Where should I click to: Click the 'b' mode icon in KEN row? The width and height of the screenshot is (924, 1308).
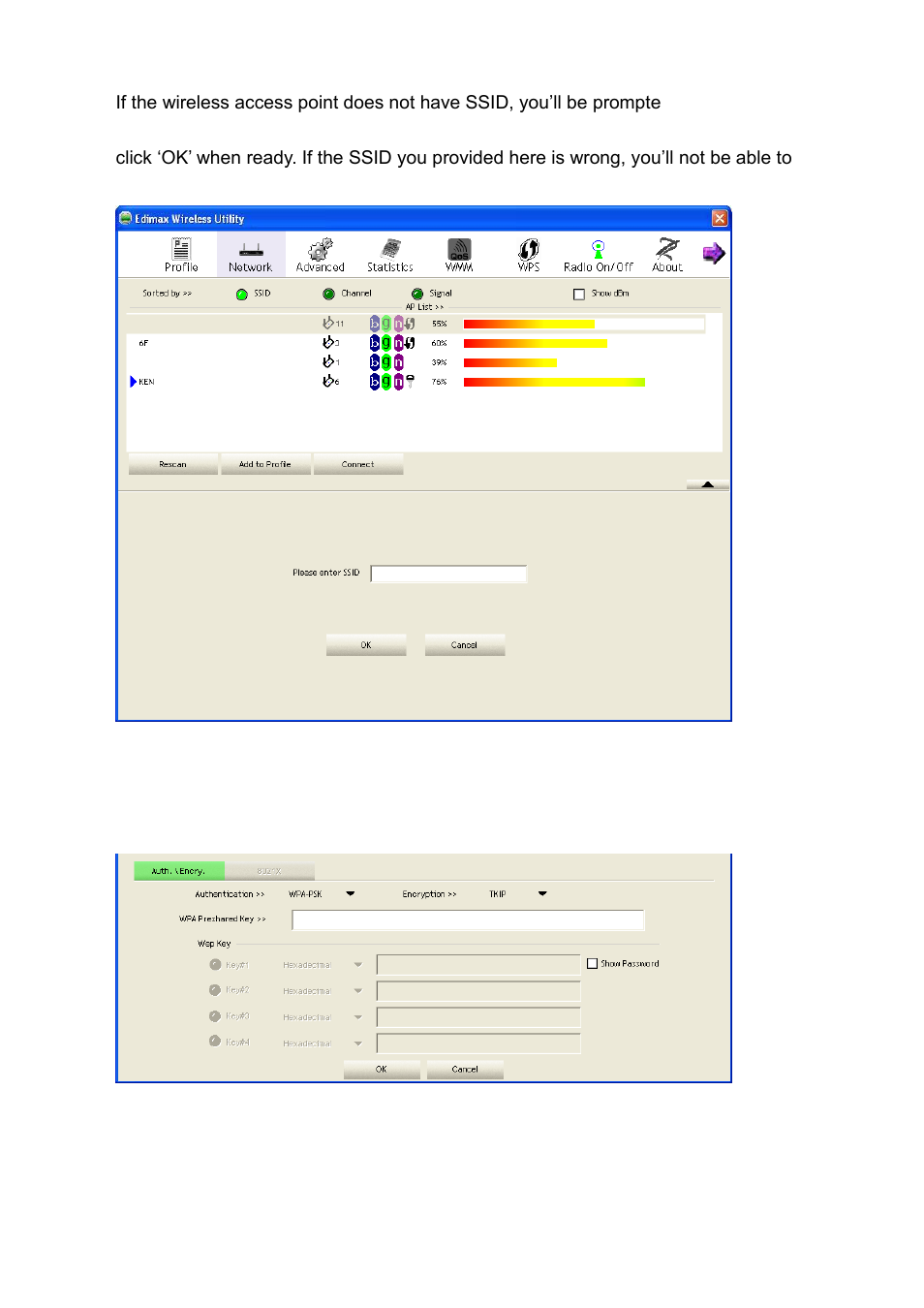(375, 382)
